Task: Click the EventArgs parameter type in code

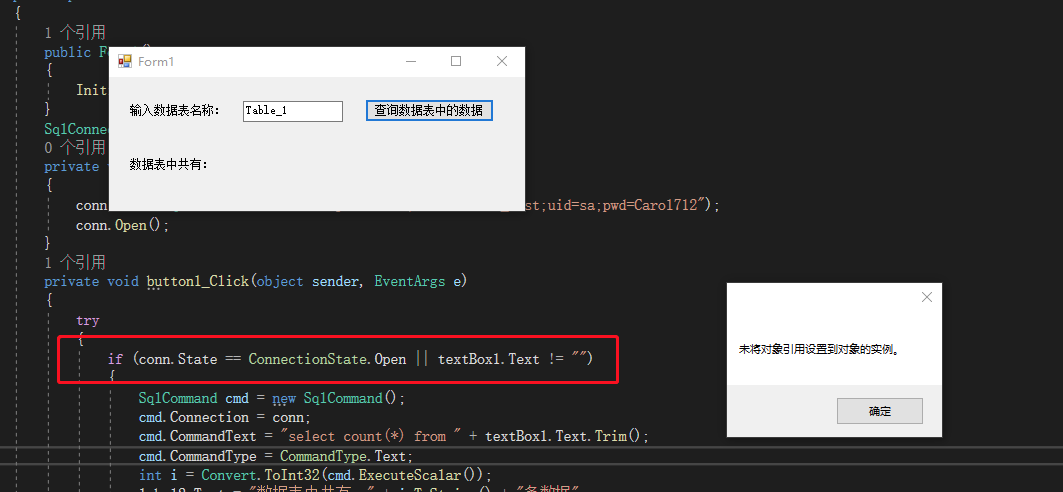Action: (x=409, y=281)
